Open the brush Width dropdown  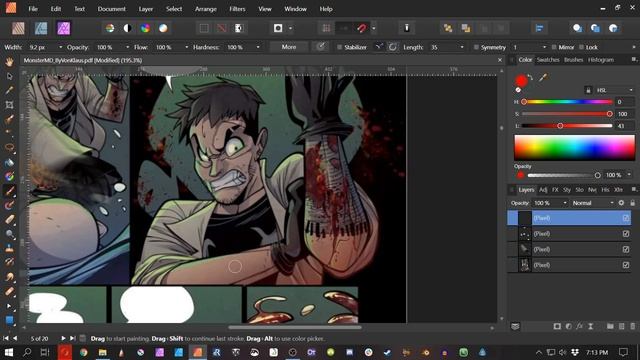[61, 47]
